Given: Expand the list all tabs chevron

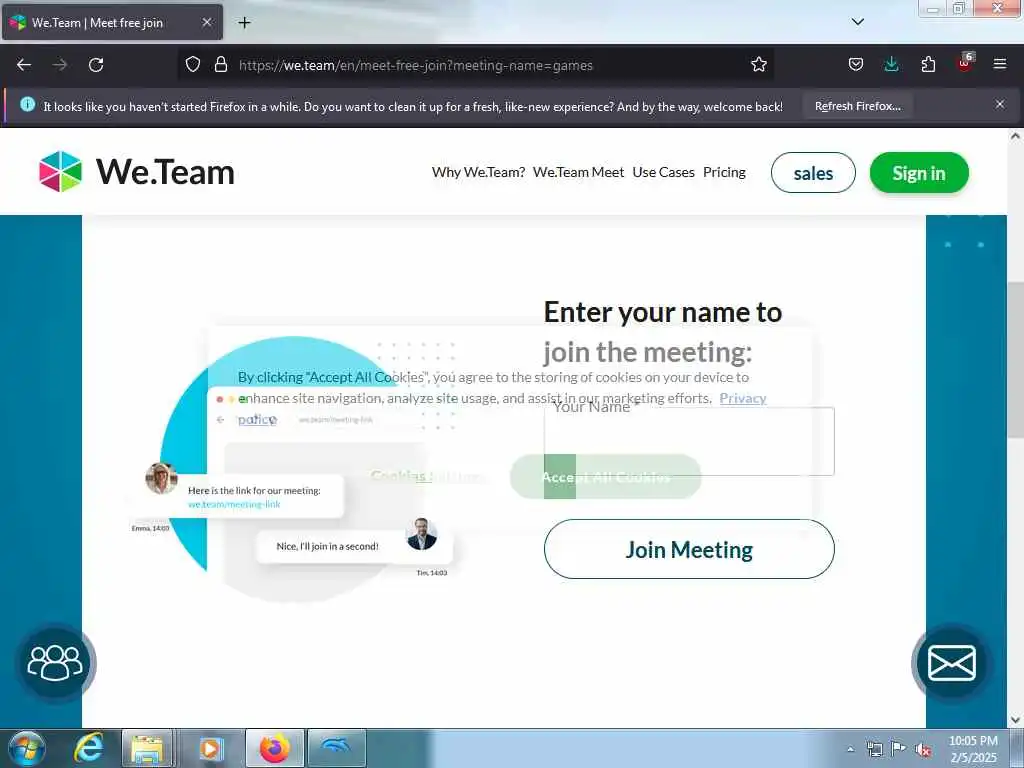Looking at the screenshot, I should click(x=858, y=22).
